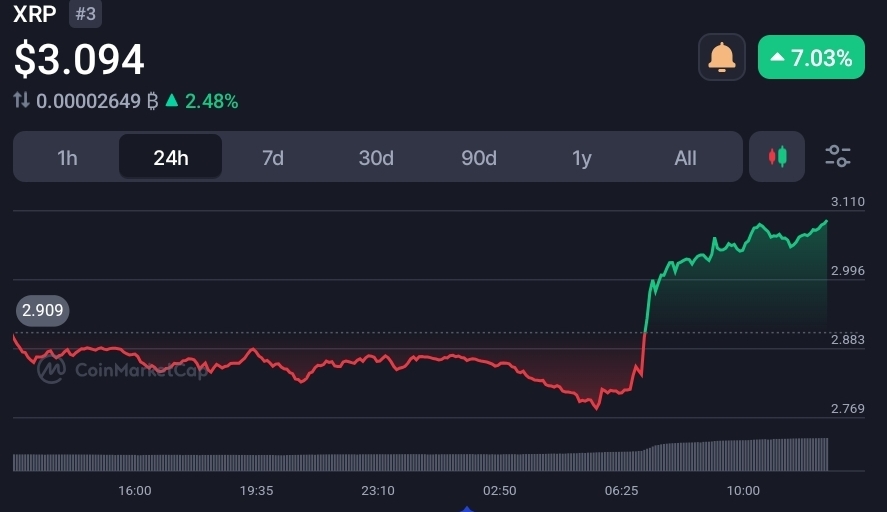This screenshot has height=512, width=887.
Task: Tap the $3.094 price value
Action: point(79,59)
